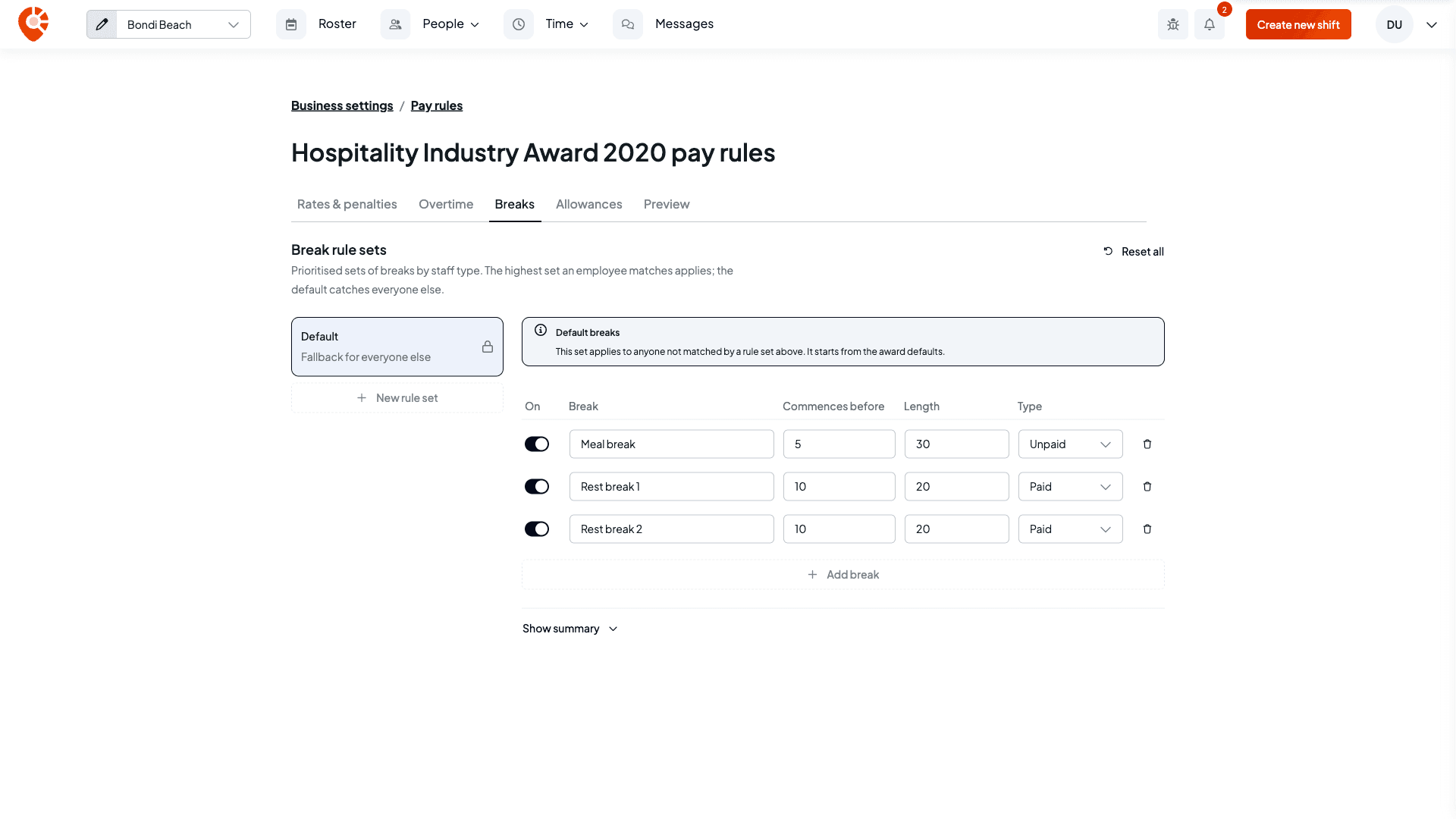Open the Business settings breadcrumb link

[342, 105]
